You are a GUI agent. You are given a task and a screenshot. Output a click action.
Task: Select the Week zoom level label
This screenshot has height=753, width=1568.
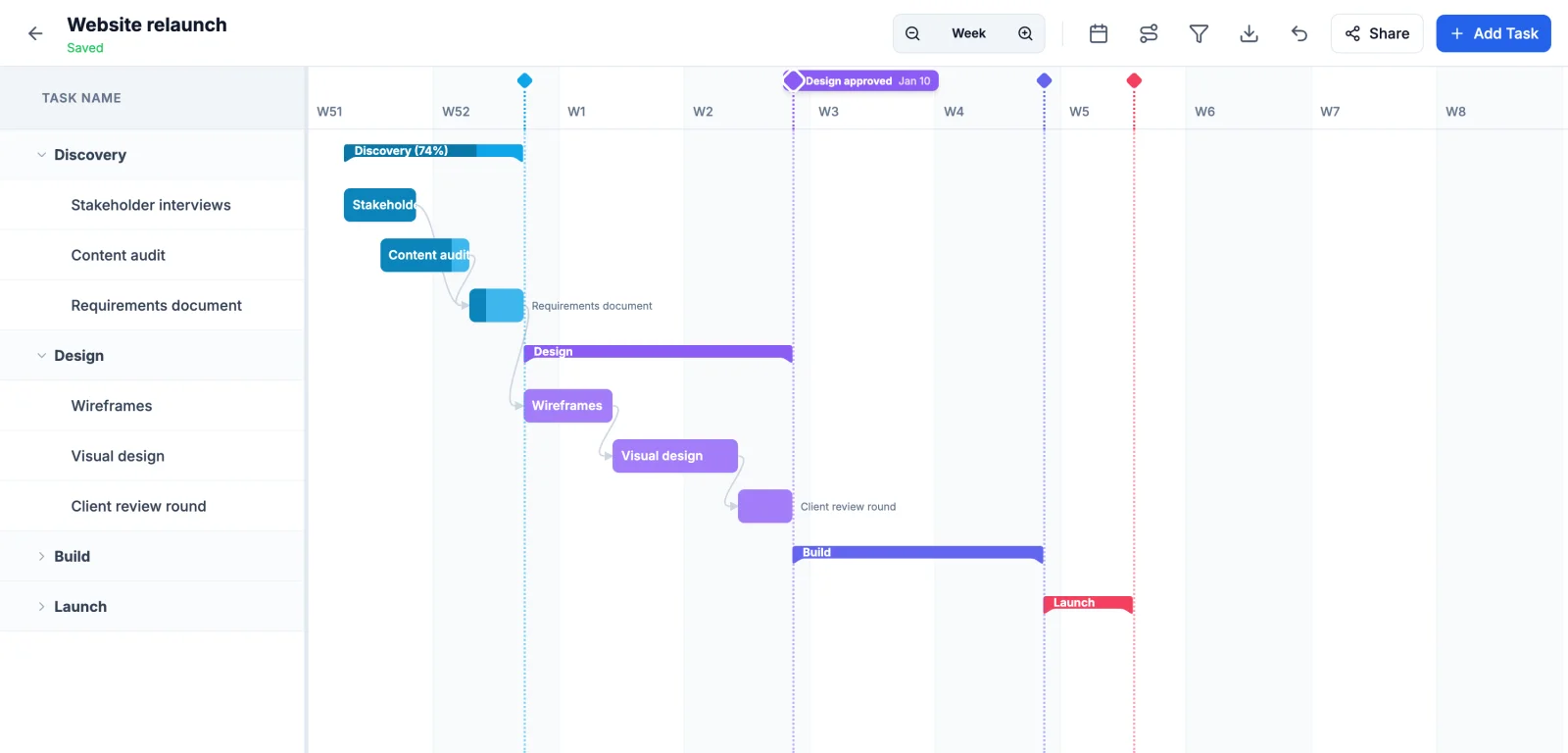(968, 33)
